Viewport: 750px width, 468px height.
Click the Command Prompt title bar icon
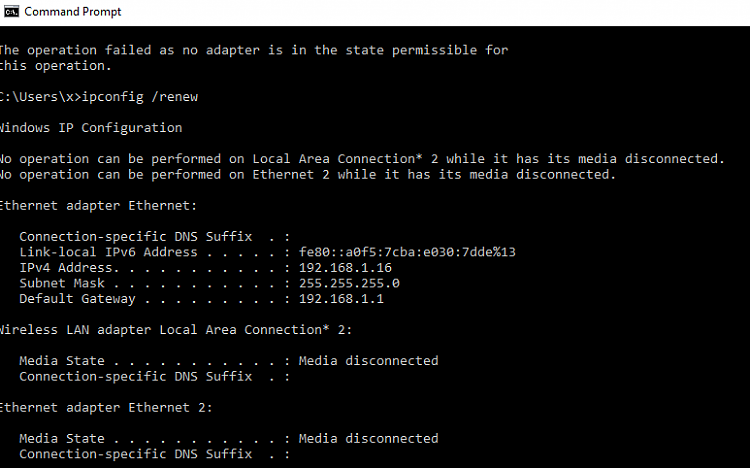11,11
